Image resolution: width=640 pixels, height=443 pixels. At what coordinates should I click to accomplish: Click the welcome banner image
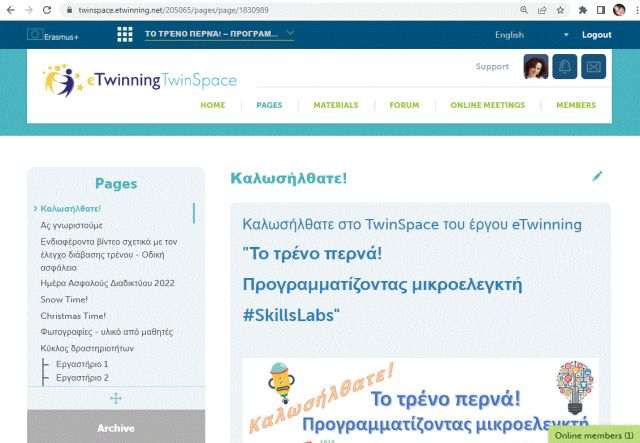point(420,400)
